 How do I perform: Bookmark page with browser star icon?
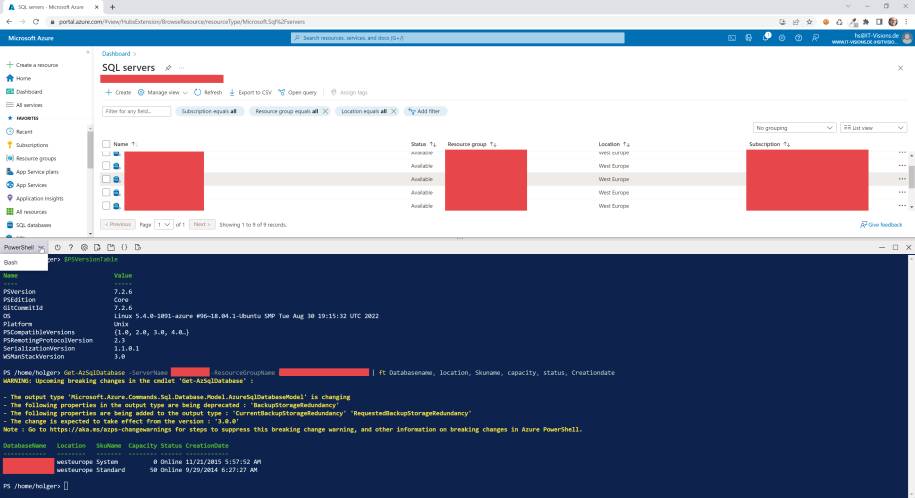tap(809, 22)
